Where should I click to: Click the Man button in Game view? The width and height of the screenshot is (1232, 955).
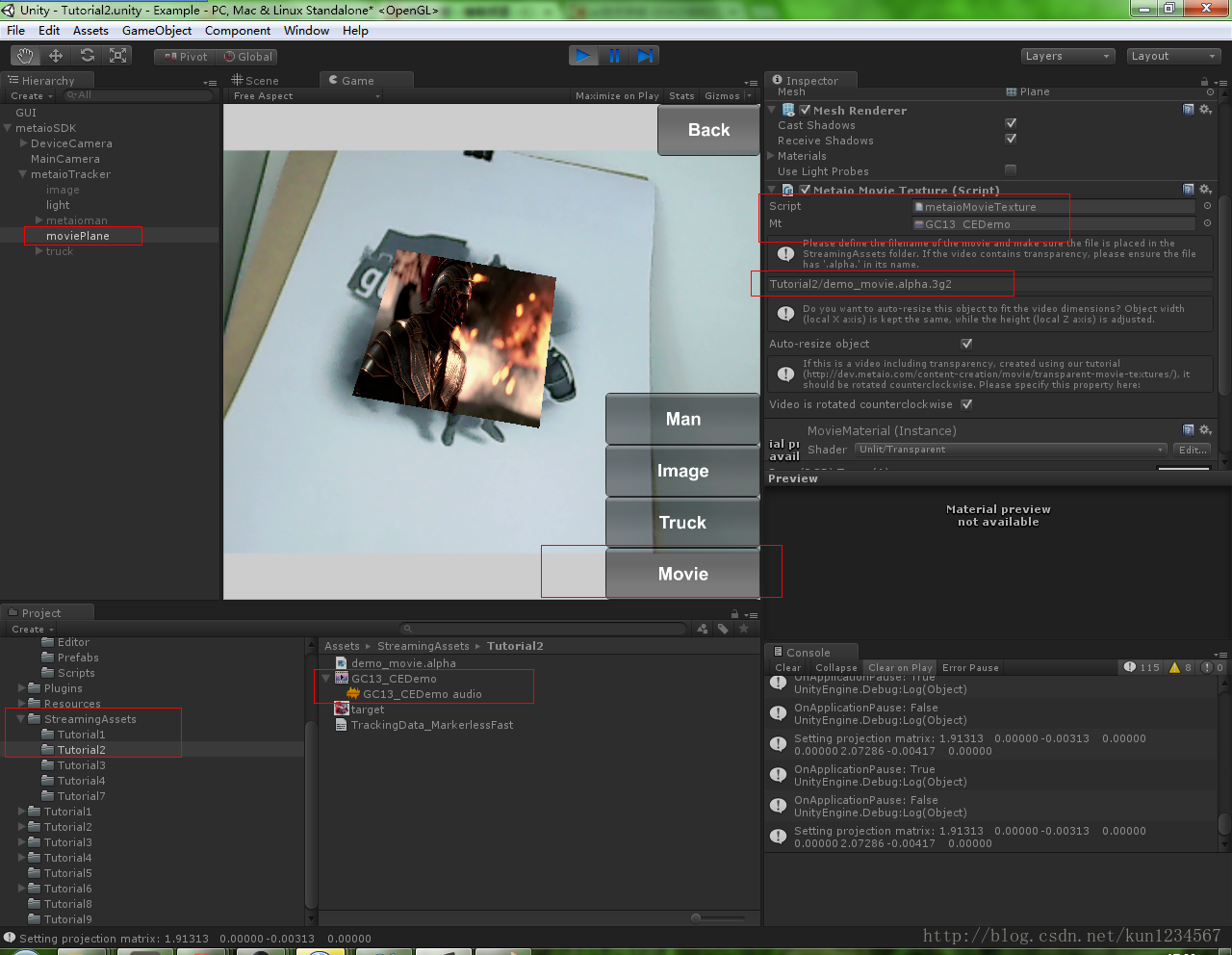tap(682, 419)
